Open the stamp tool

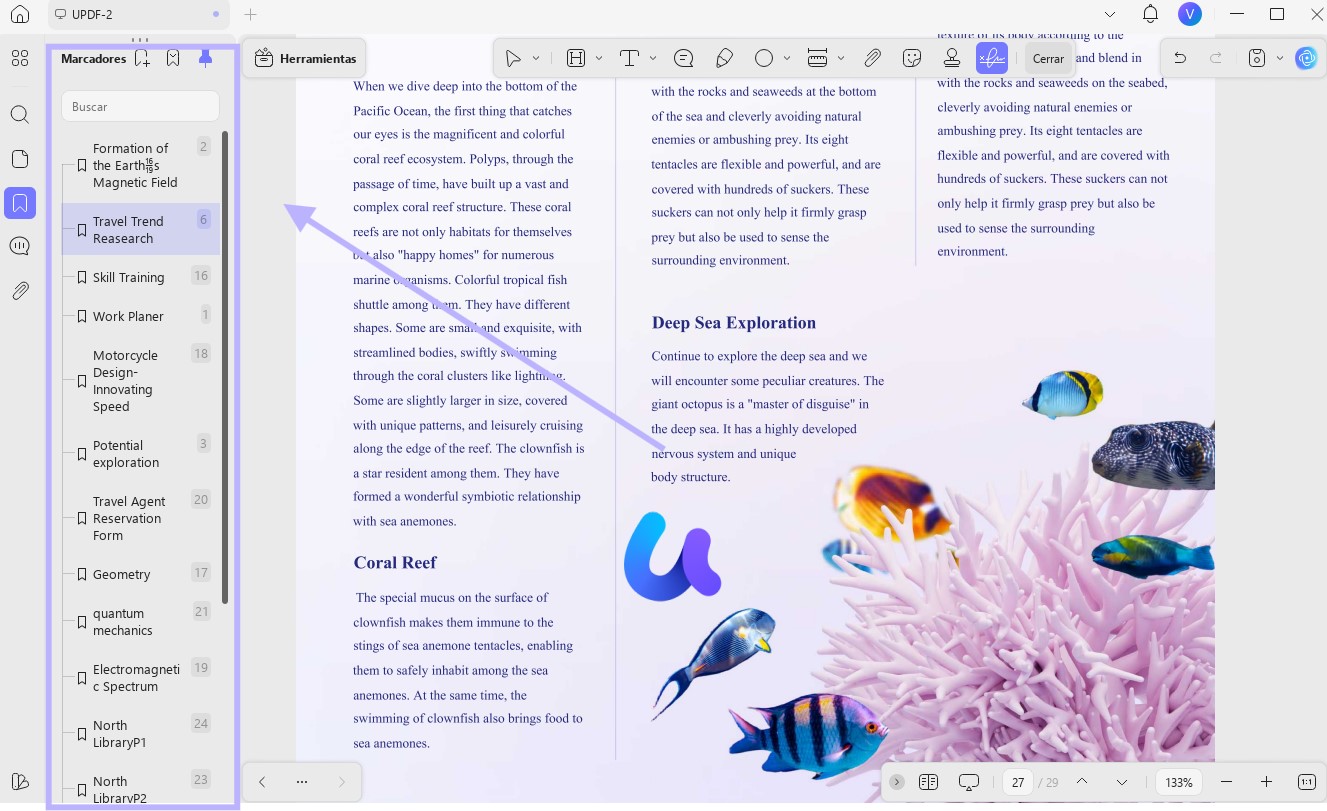pyautogui.click(x=952, y=59)
